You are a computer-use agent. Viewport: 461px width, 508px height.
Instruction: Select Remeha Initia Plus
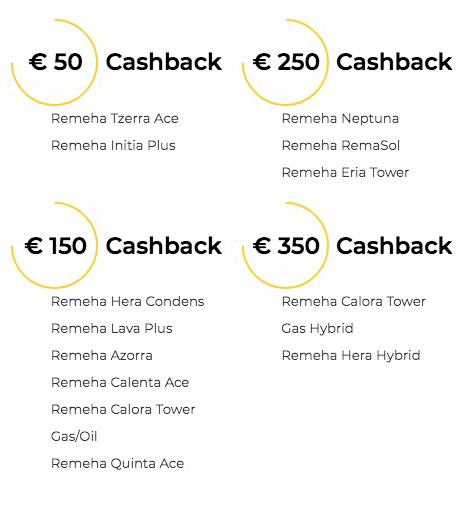point(113,146)
